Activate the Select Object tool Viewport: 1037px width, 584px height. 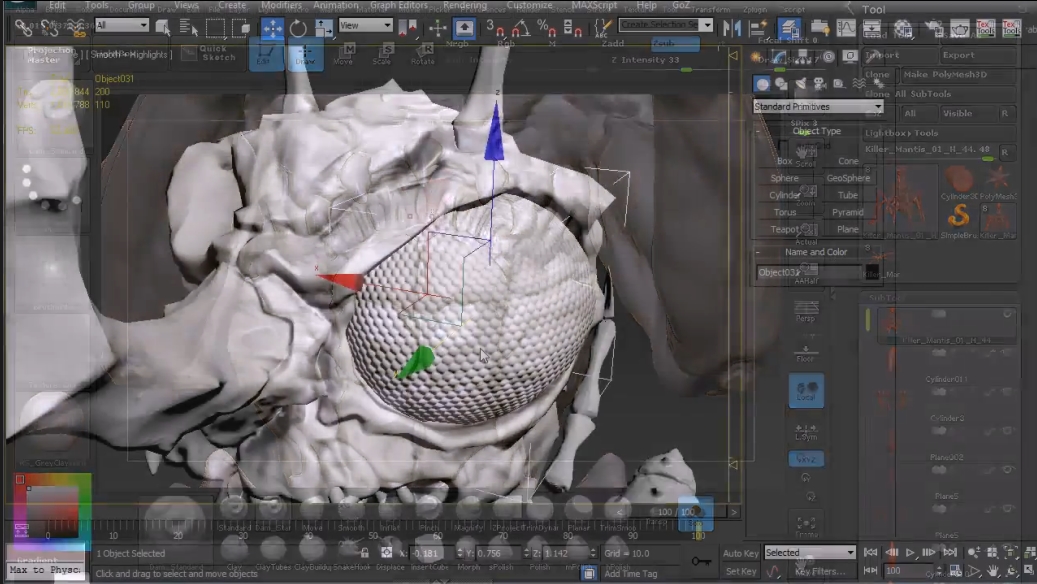[x=163, y=27]
